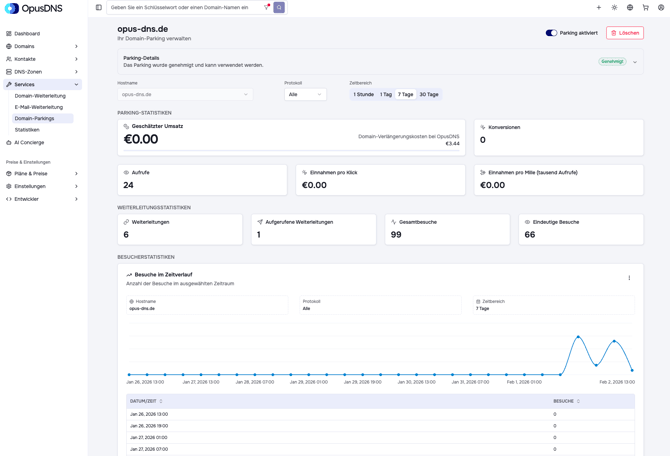This screenshot has width=670, height=456.
Task: Toggle the sidebar collapse icon
Action: pyautogui.click(x=99, y=7)
